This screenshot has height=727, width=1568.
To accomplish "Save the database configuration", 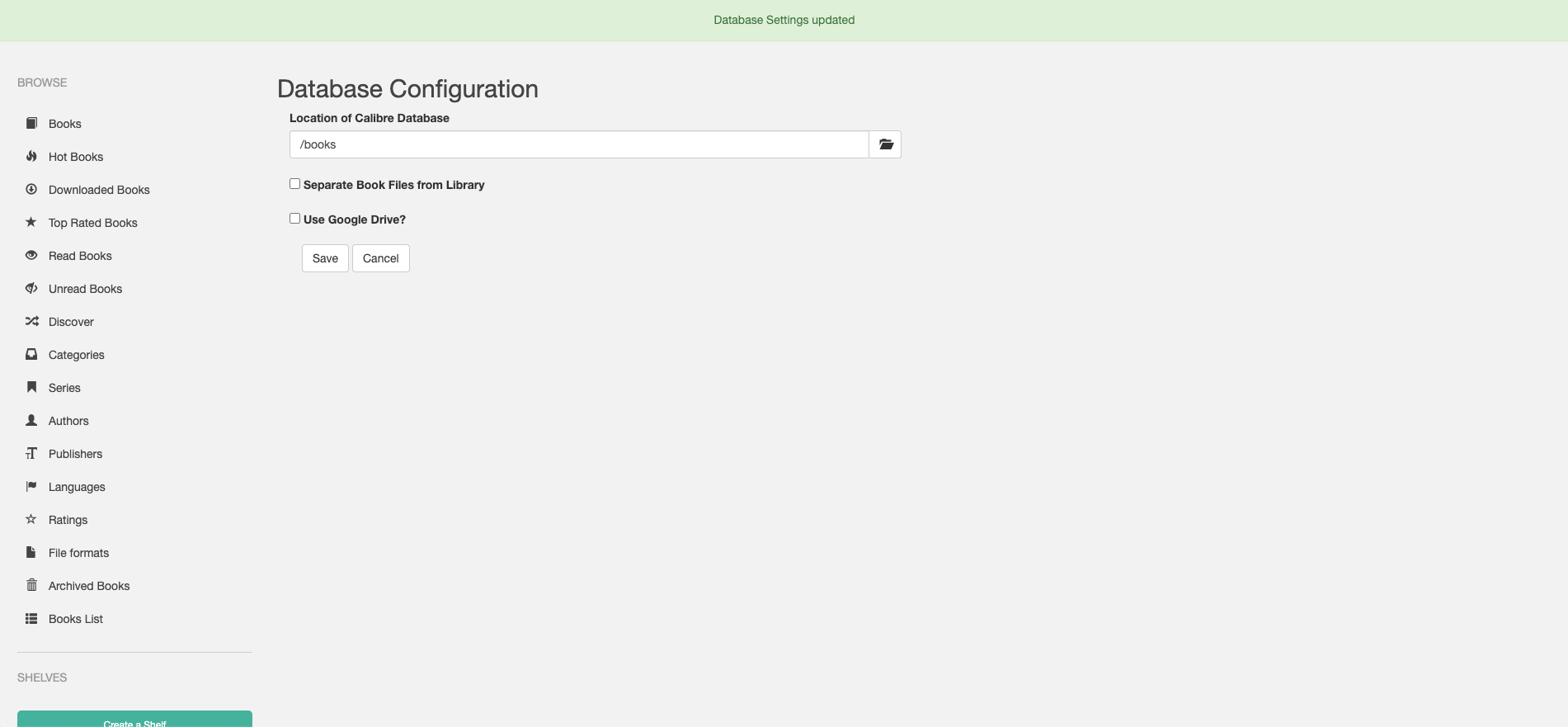I will pos(325,258).
